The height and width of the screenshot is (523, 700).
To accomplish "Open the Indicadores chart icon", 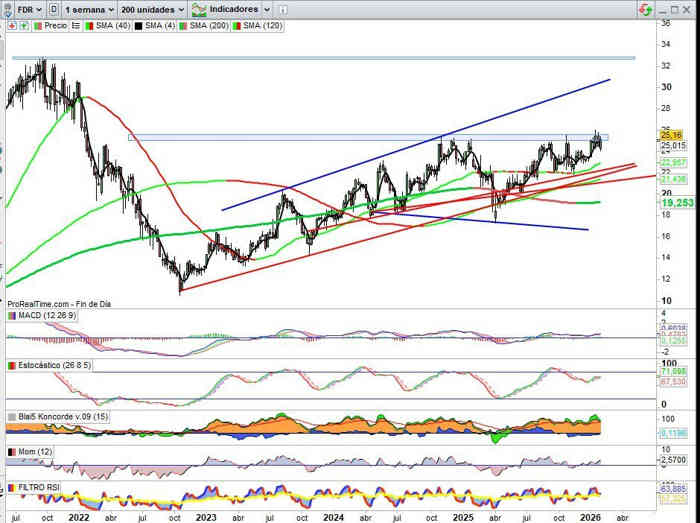I will pyautogui.click(x=199, y=8).
